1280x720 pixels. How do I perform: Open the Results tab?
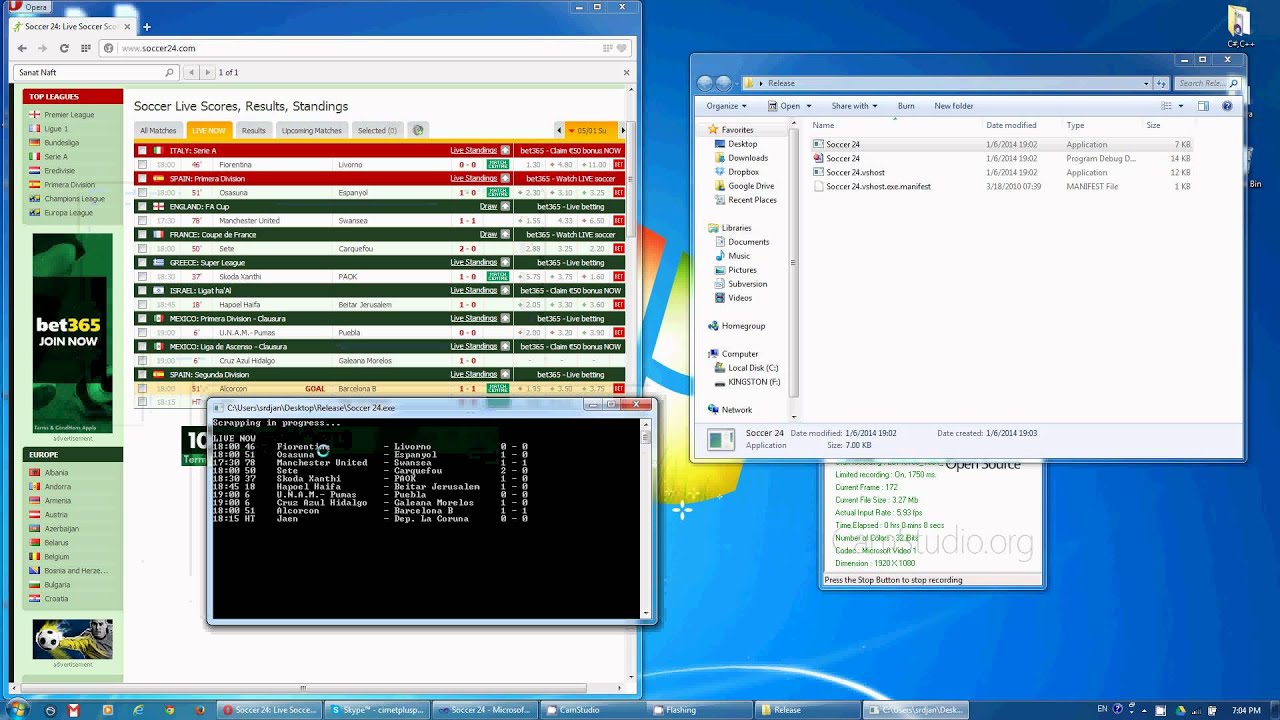254,130
